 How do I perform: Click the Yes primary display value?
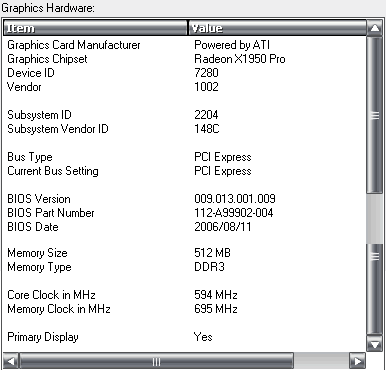pyautogui.click(x=203, y=337)
